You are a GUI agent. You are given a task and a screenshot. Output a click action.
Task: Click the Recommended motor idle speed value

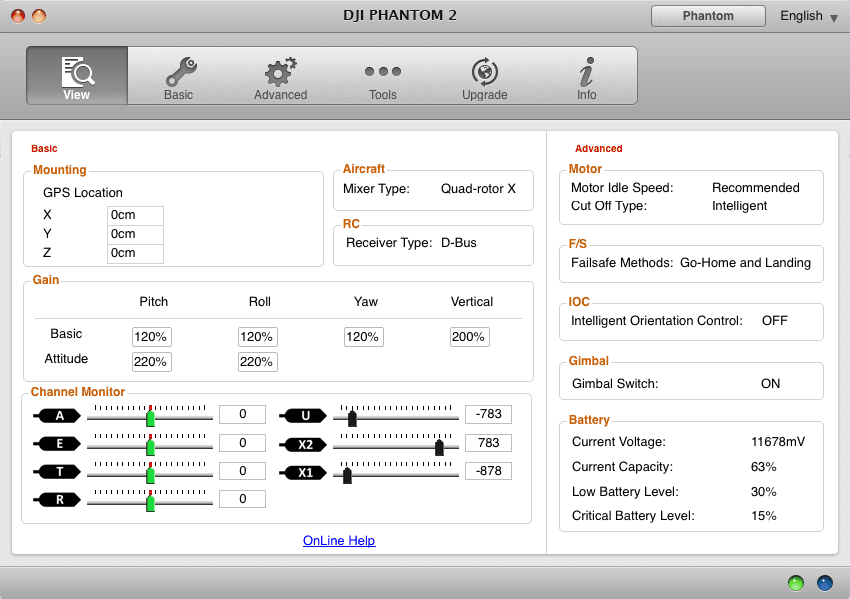[756, 188]
